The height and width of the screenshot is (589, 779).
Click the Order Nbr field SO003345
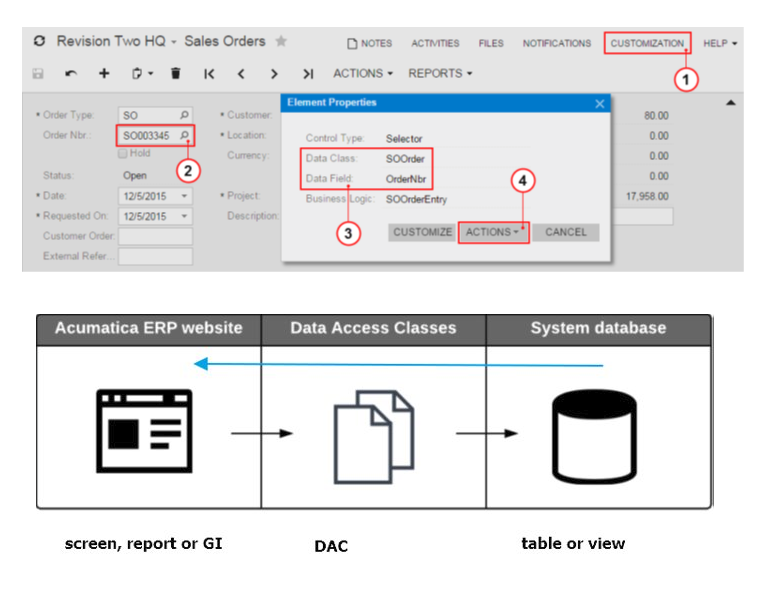pos(156,135)
